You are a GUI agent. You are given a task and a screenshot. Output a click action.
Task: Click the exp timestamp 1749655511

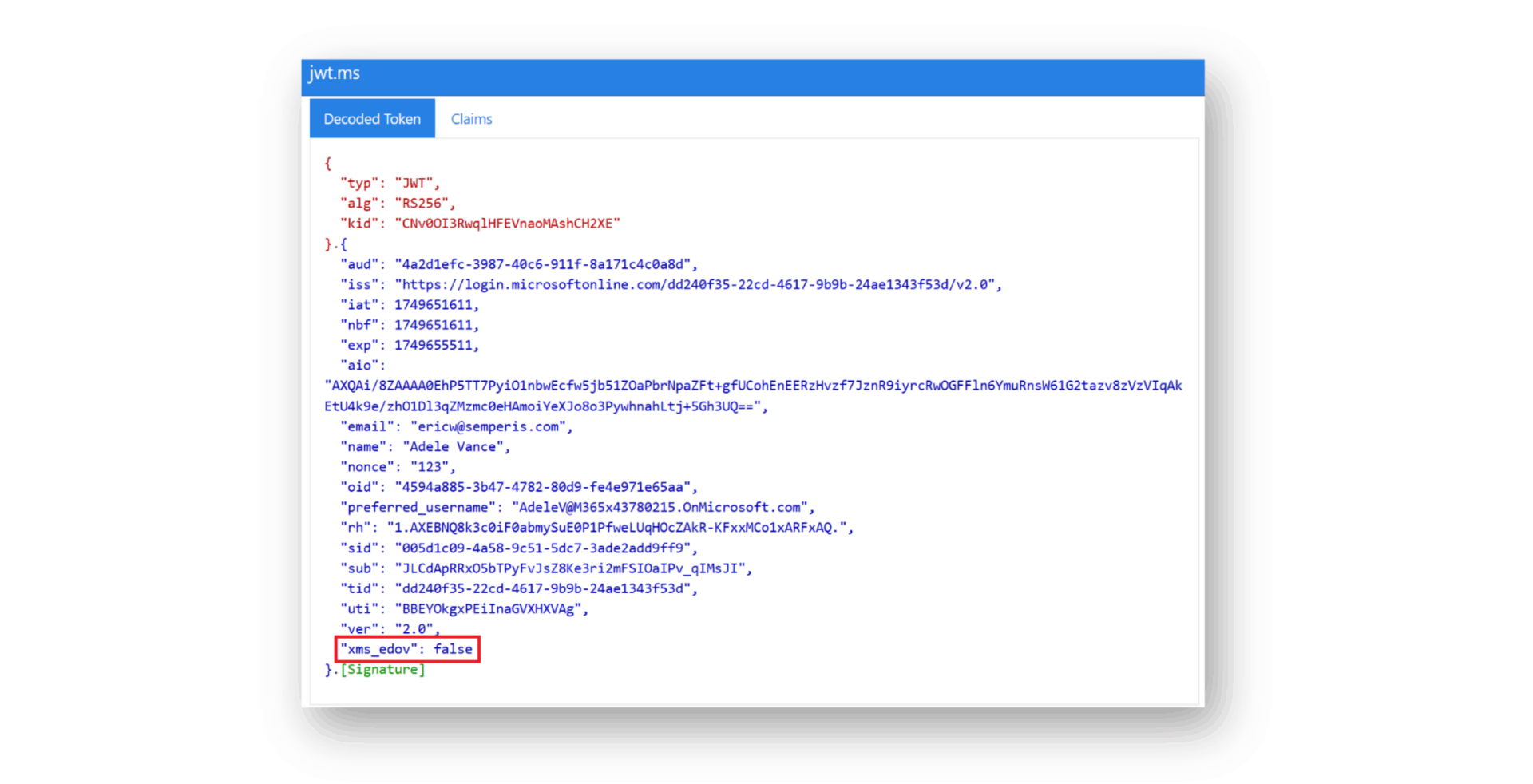pos(434,346)
